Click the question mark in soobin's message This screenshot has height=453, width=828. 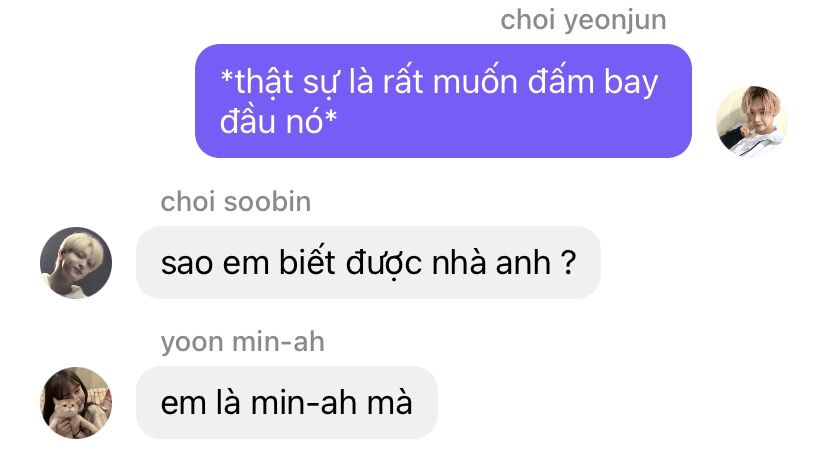(x=568, y=262)
